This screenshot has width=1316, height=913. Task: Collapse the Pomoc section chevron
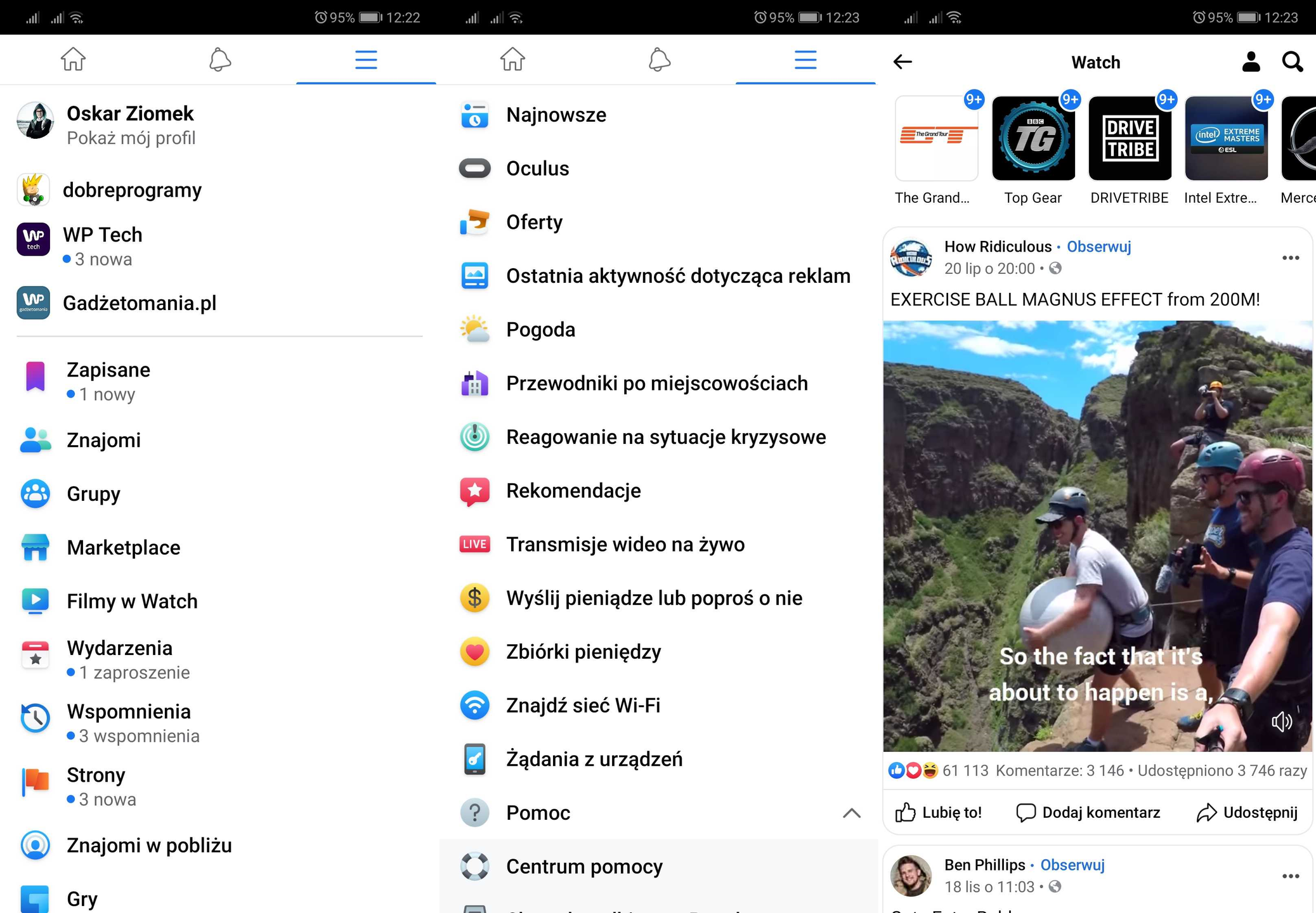coord(851,813)
